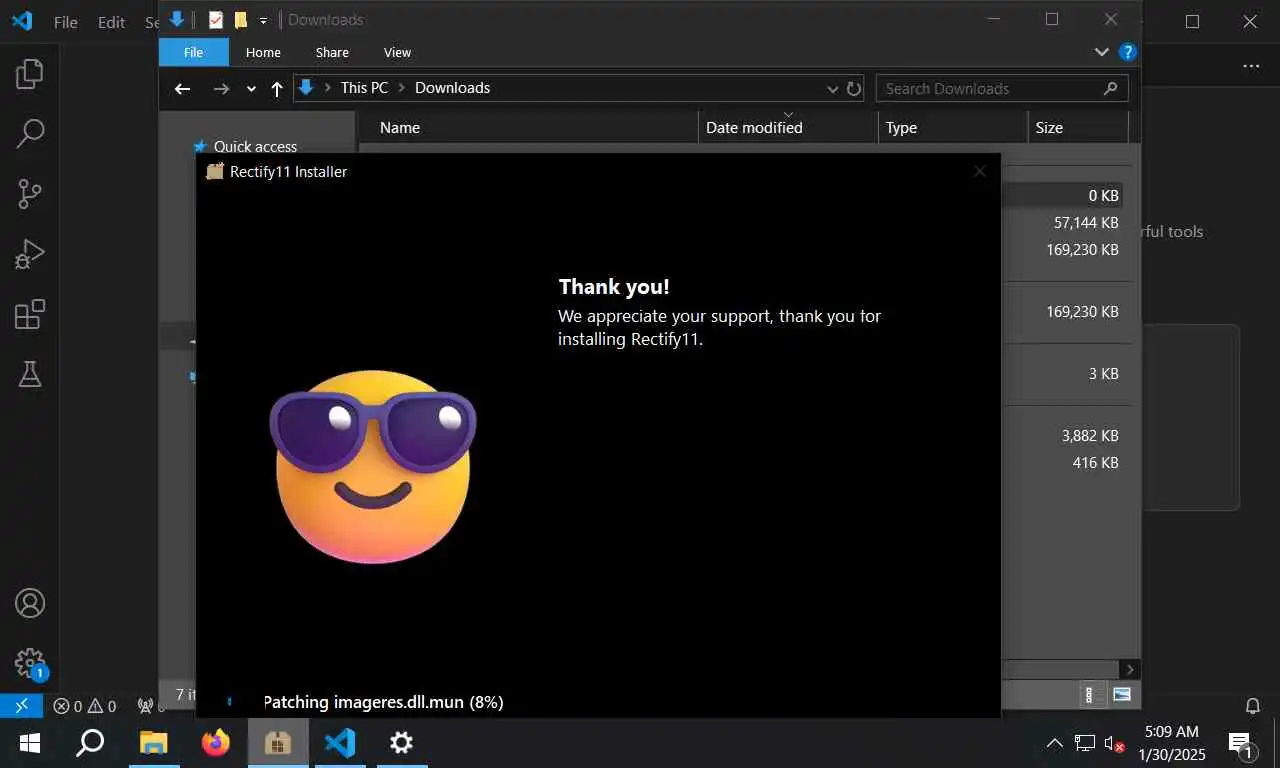
Task: Open Windows taskbar search
Action: tap(90, 743)
